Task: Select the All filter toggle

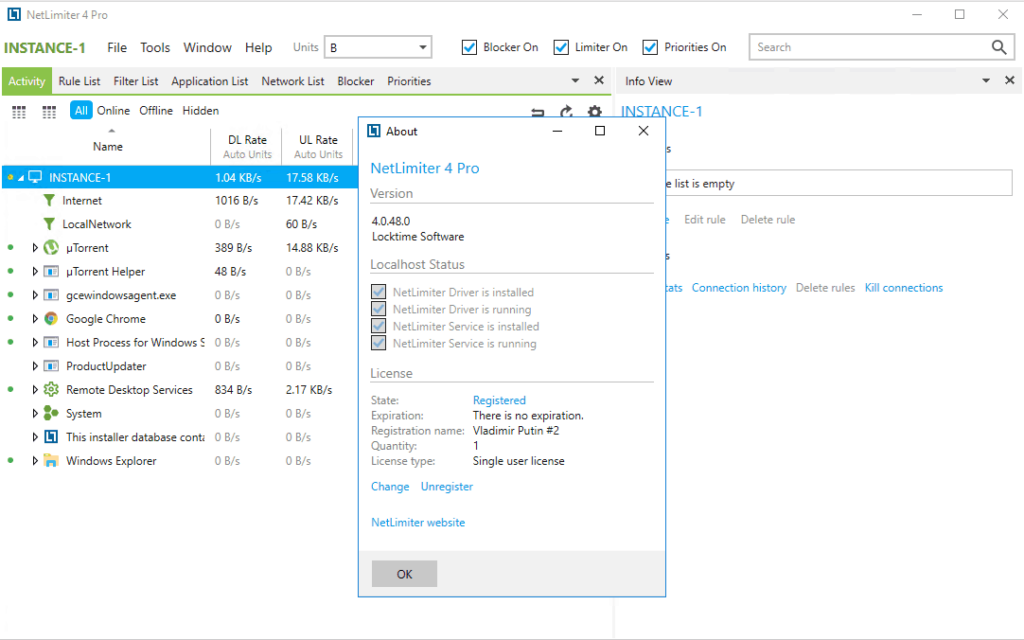Action: pos(81,110)
